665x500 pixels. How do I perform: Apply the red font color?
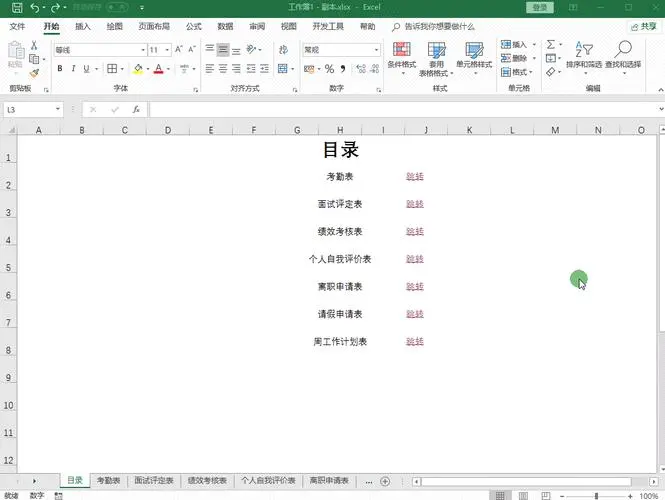pyautogui.click(x=159, y=68)
